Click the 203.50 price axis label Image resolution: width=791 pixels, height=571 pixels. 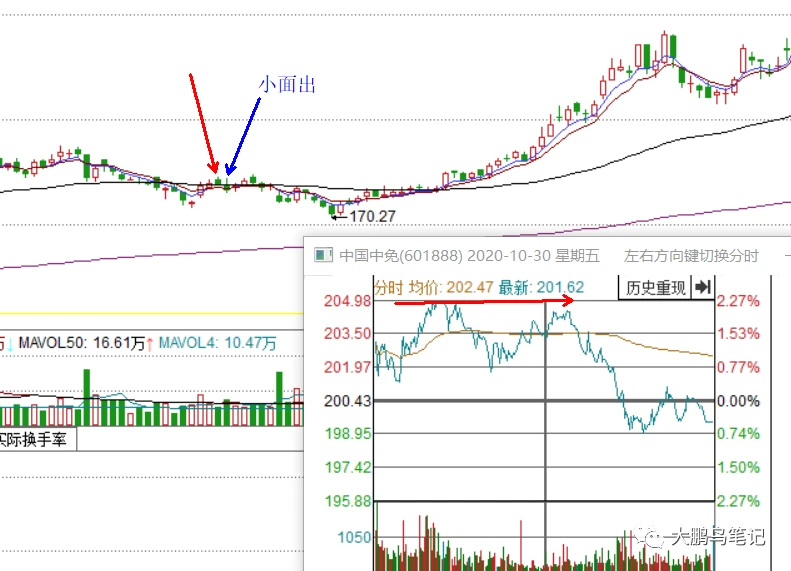coord(347,333)
